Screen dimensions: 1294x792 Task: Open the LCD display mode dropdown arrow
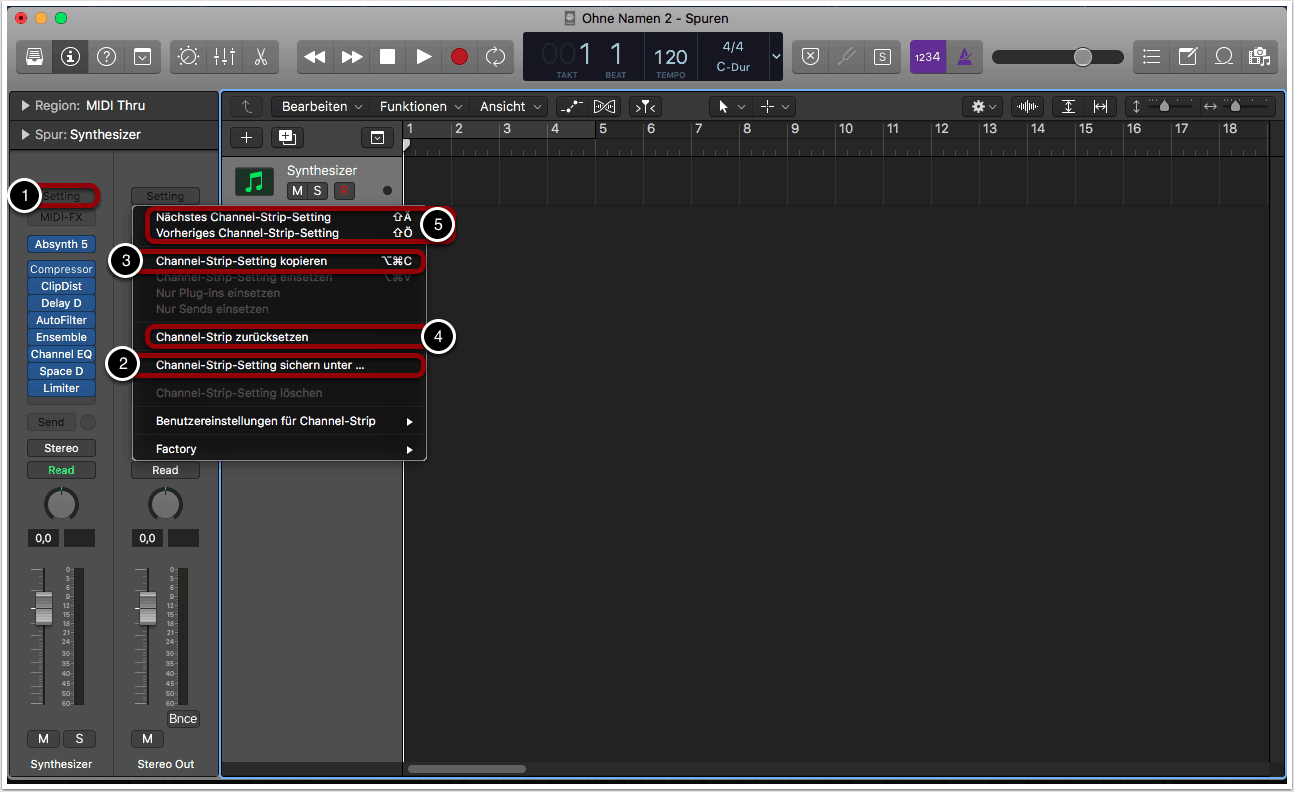[776, 57]
